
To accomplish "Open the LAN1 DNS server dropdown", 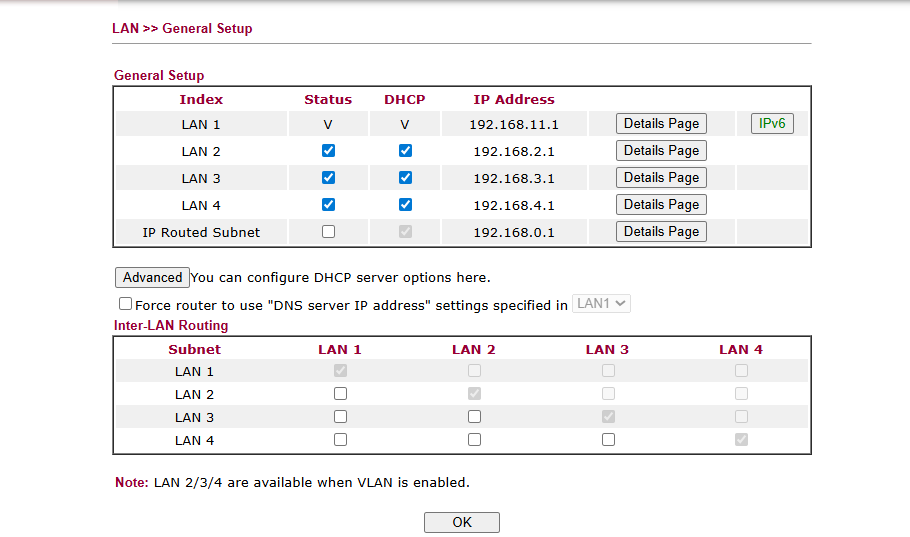I will click(601, 304).
